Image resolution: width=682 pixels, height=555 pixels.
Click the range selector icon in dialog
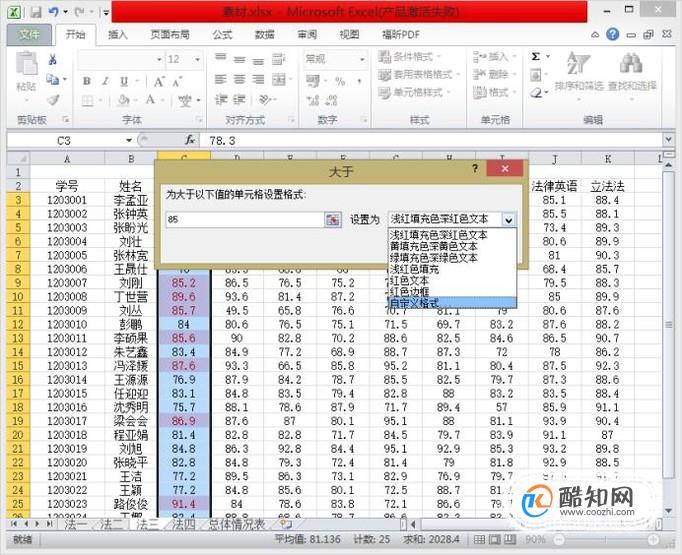333,220
